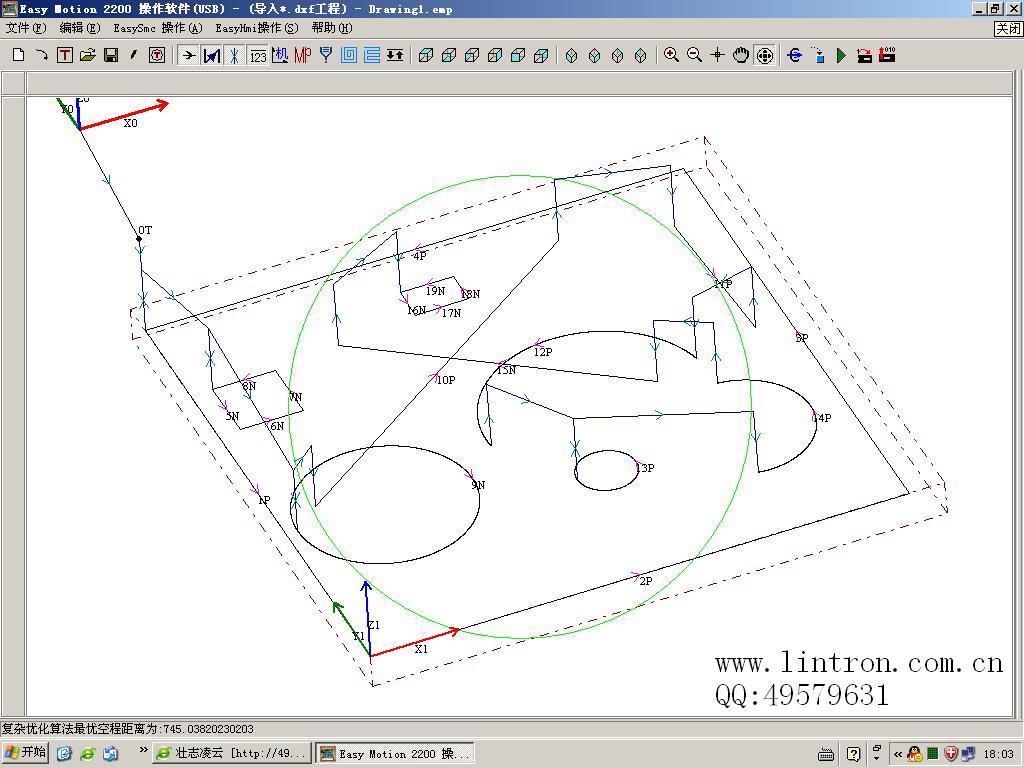Save the drawing with the floppy disk icon
Image resolution: width=1024 pixels, height=768 pixels.
(x=111, y=55)
